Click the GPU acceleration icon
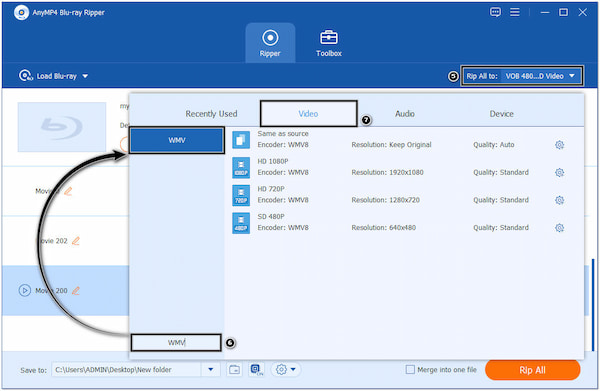 [x=256, y=369]
